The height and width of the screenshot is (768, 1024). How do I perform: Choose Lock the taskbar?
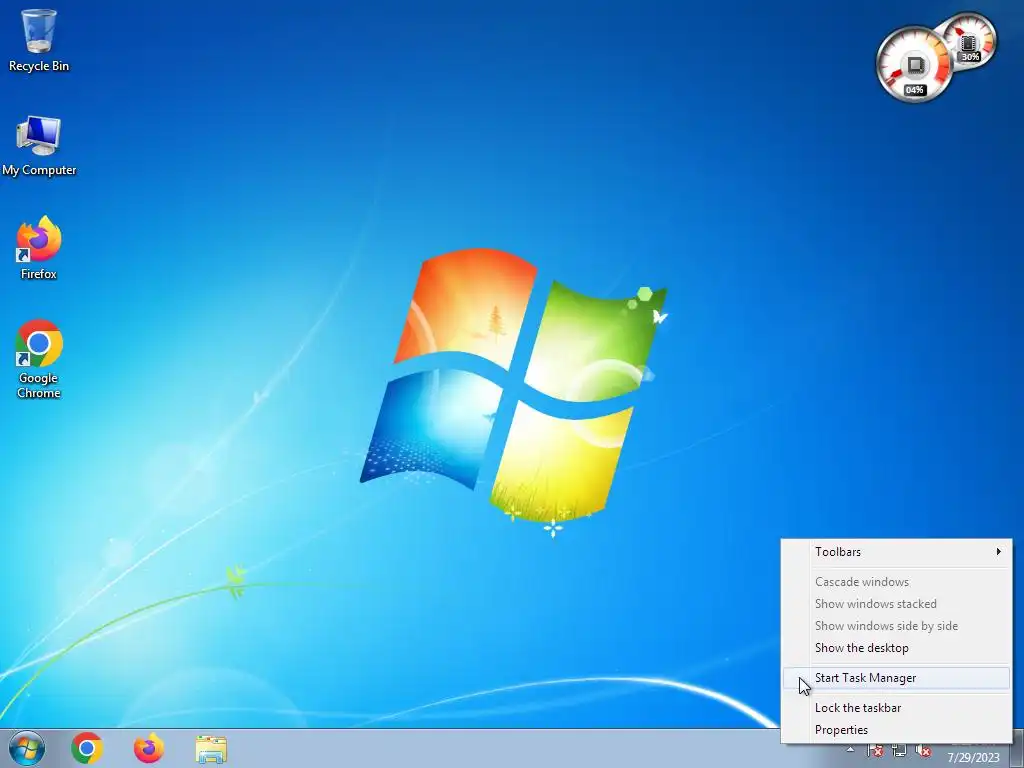click(x=897, y=708)
